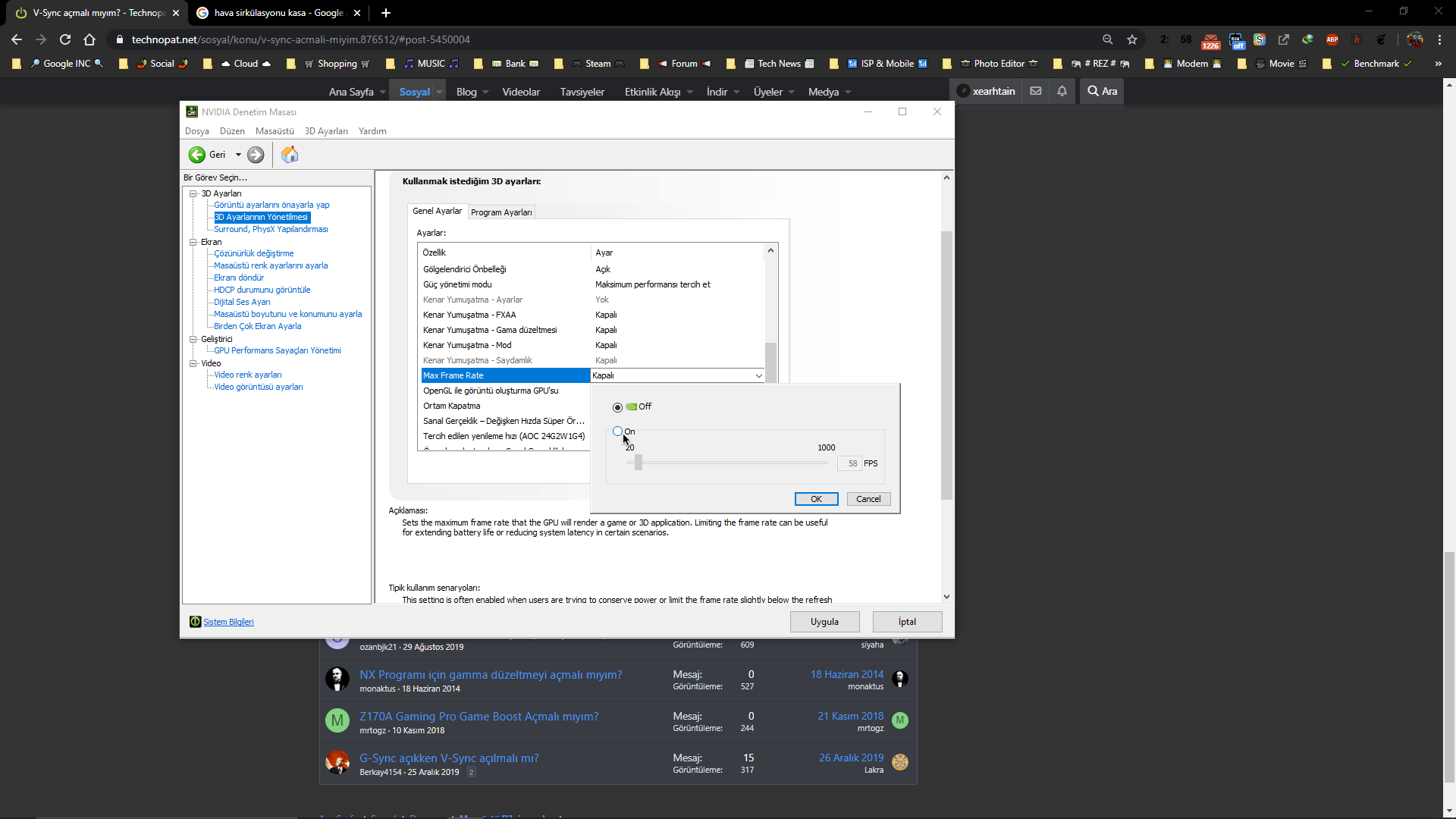The image size is (1456, 819).
Task: Open the Sistem Bilgileri link
Action: click(x=228, y=622)
